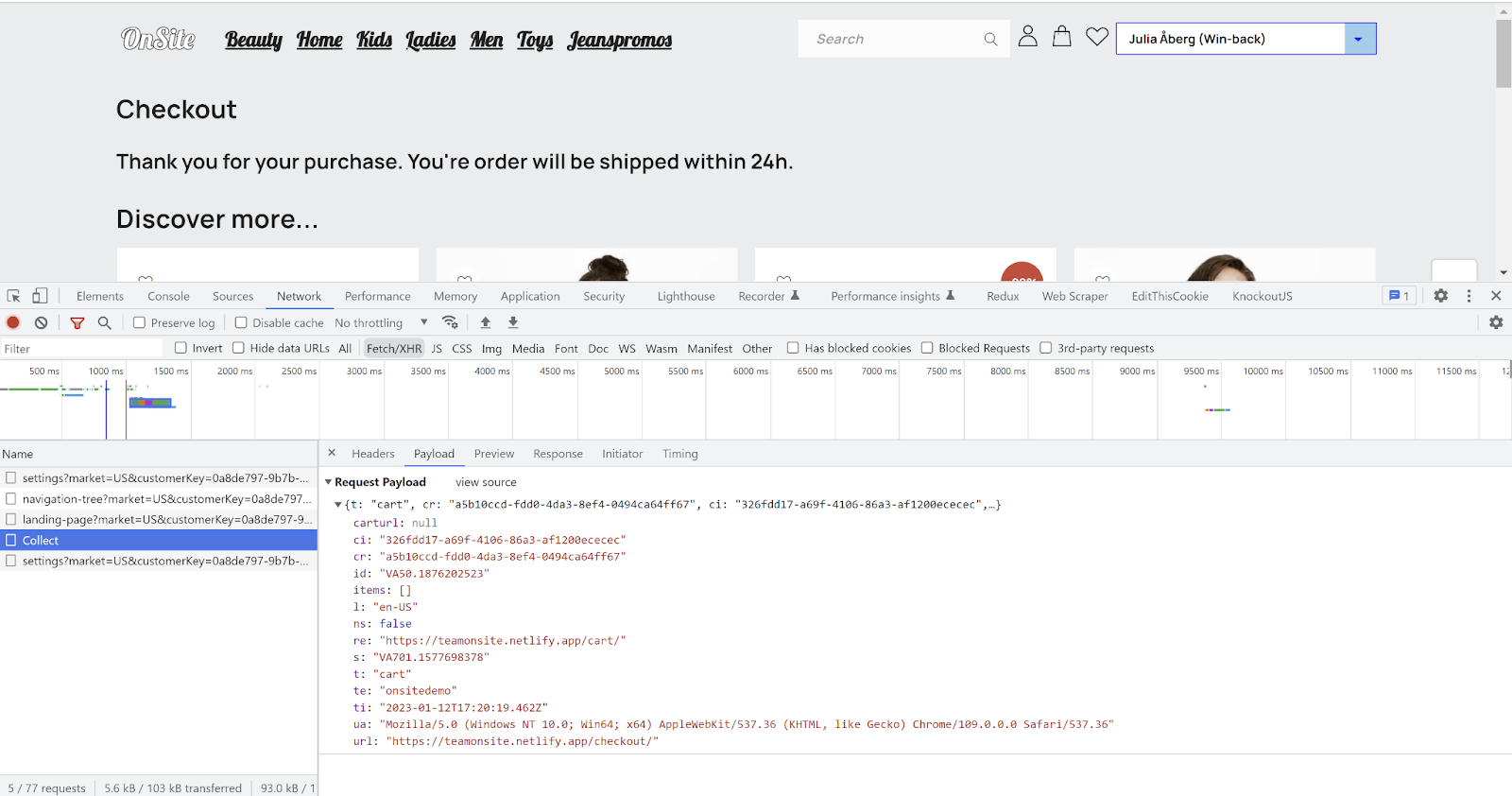Go to the Beauty category link
Screen dimensions: 1512x796
click(253, 40)
